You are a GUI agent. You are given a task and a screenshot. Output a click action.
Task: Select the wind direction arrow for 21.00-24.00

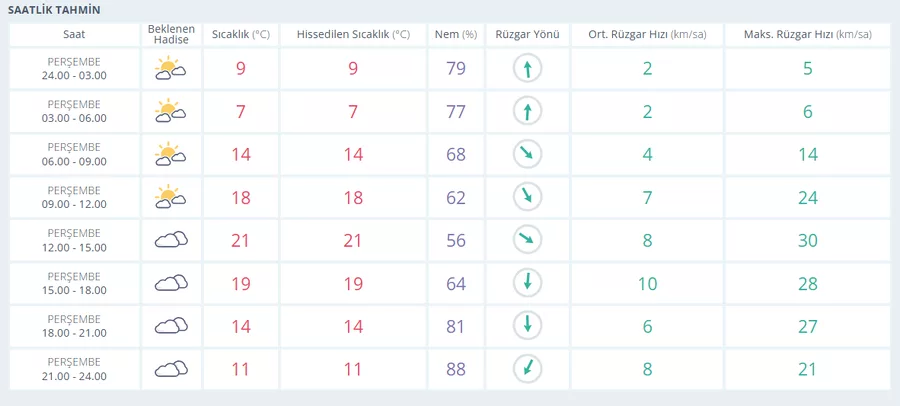coord(527,369)
